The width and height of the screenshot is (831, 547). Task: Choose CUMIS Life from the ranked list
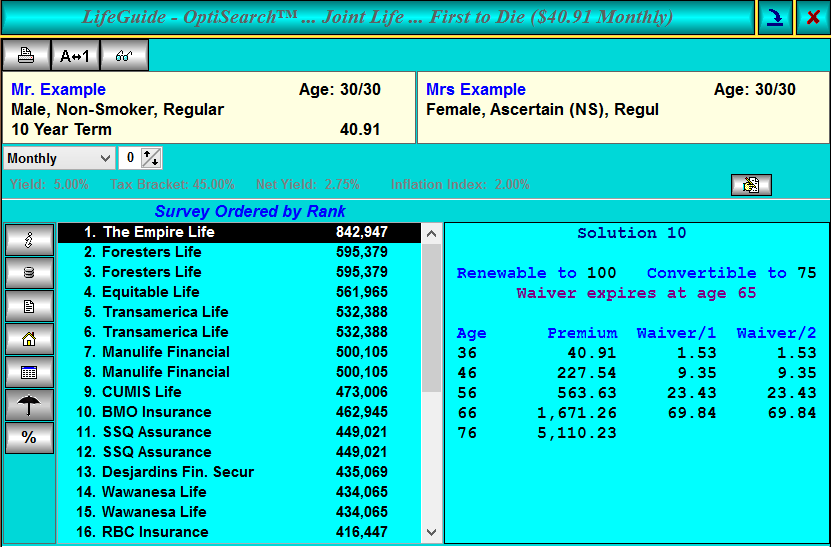pyautogui.click(x=141, y=392)
